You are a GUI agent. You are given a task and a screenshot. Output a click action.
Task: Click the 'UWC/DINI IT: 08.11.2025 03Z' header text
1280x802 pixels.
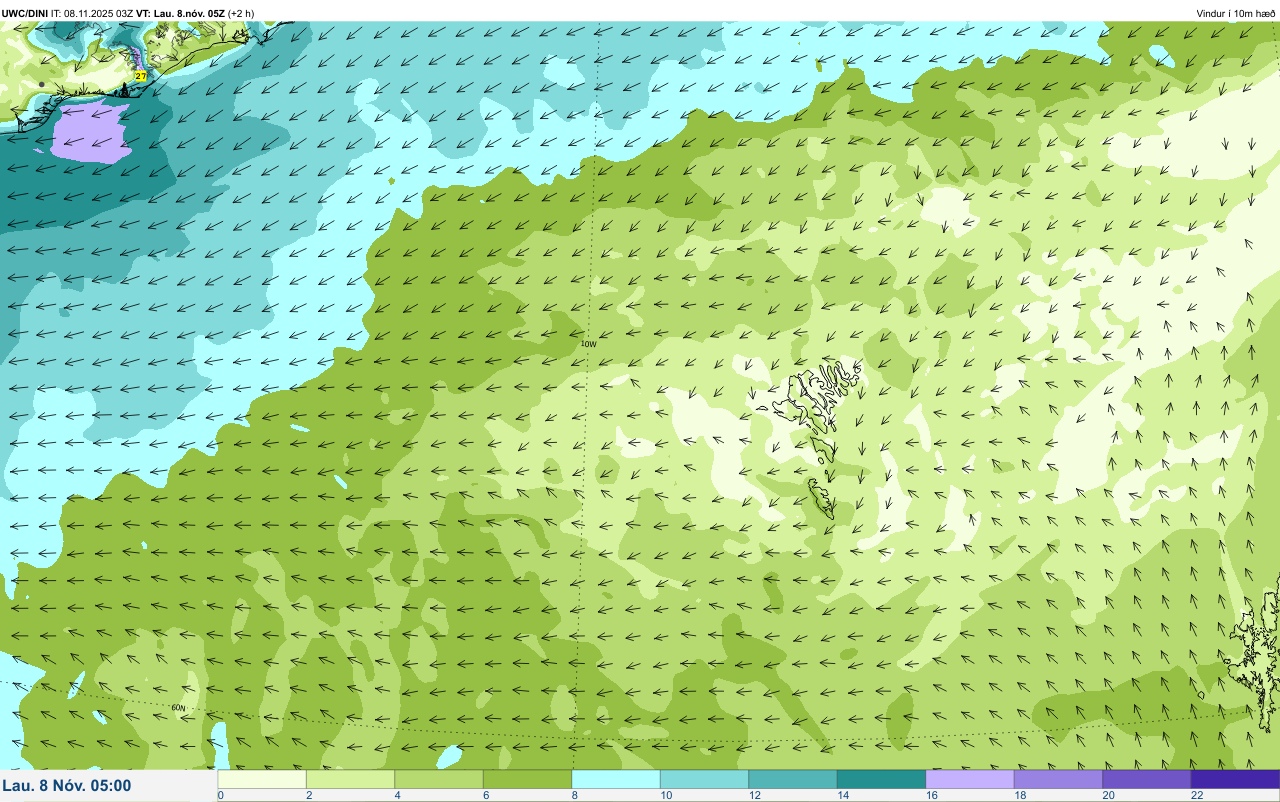click(68, 13)
